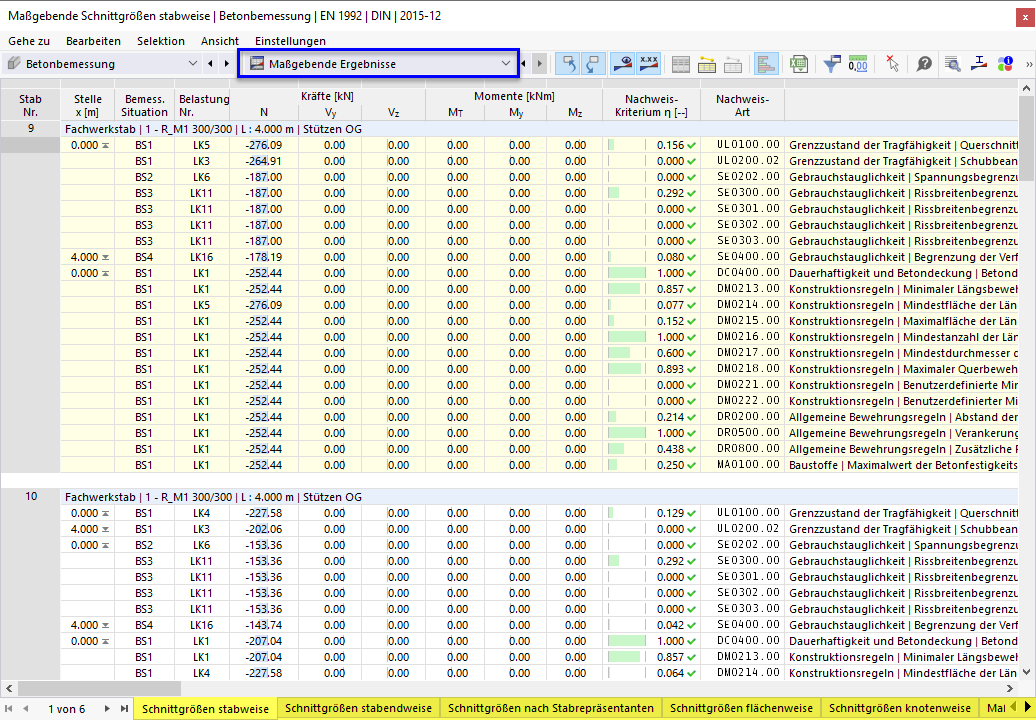The height and width of the screenshot is (720, 1036).
Task: Click green checkmark beside ratio 0.156
Action: [x=692, y=145]
